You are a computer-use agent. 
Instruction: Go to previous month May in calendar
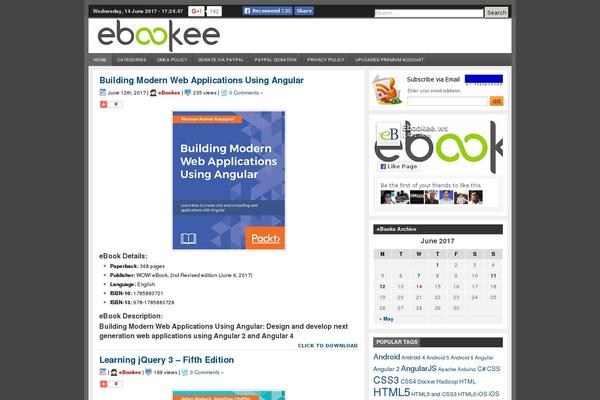point(386,319)
